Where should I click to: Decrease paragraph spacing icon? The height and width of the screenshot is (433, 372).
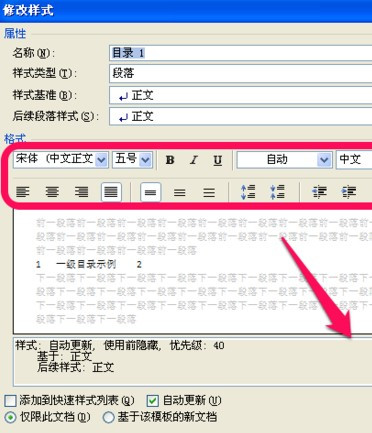(277, 192)
